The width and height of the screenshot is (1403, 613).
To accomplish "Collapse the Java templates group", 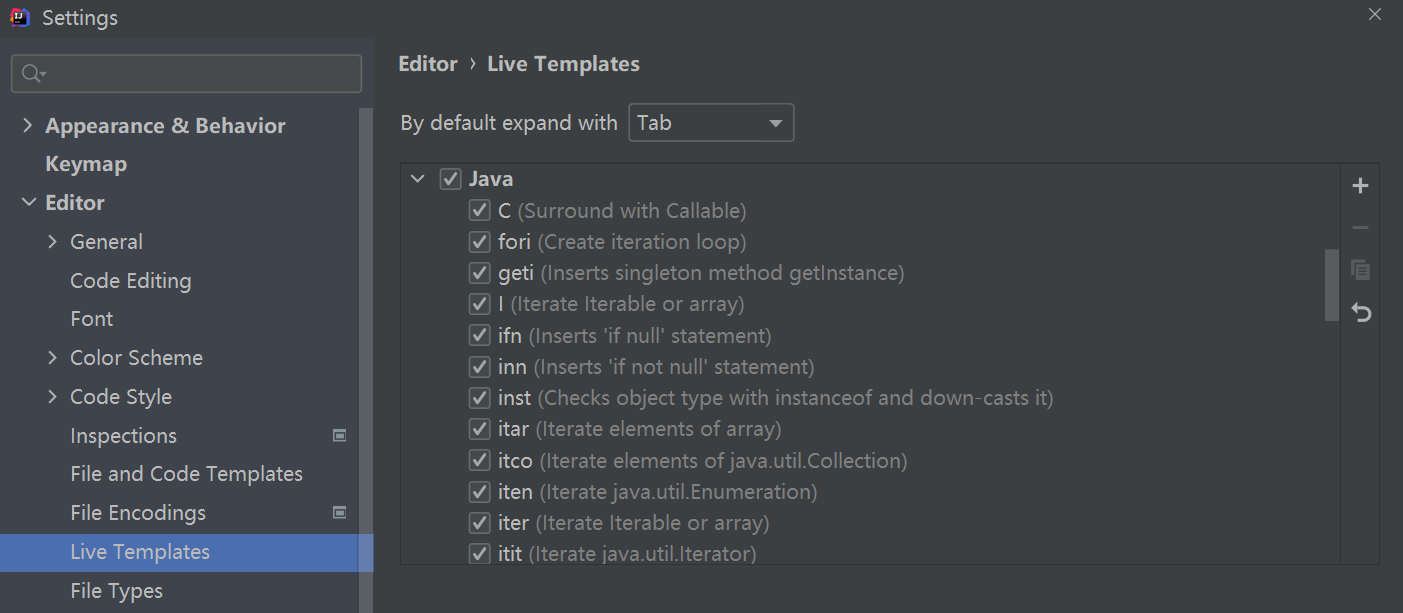I will point(418,180).
